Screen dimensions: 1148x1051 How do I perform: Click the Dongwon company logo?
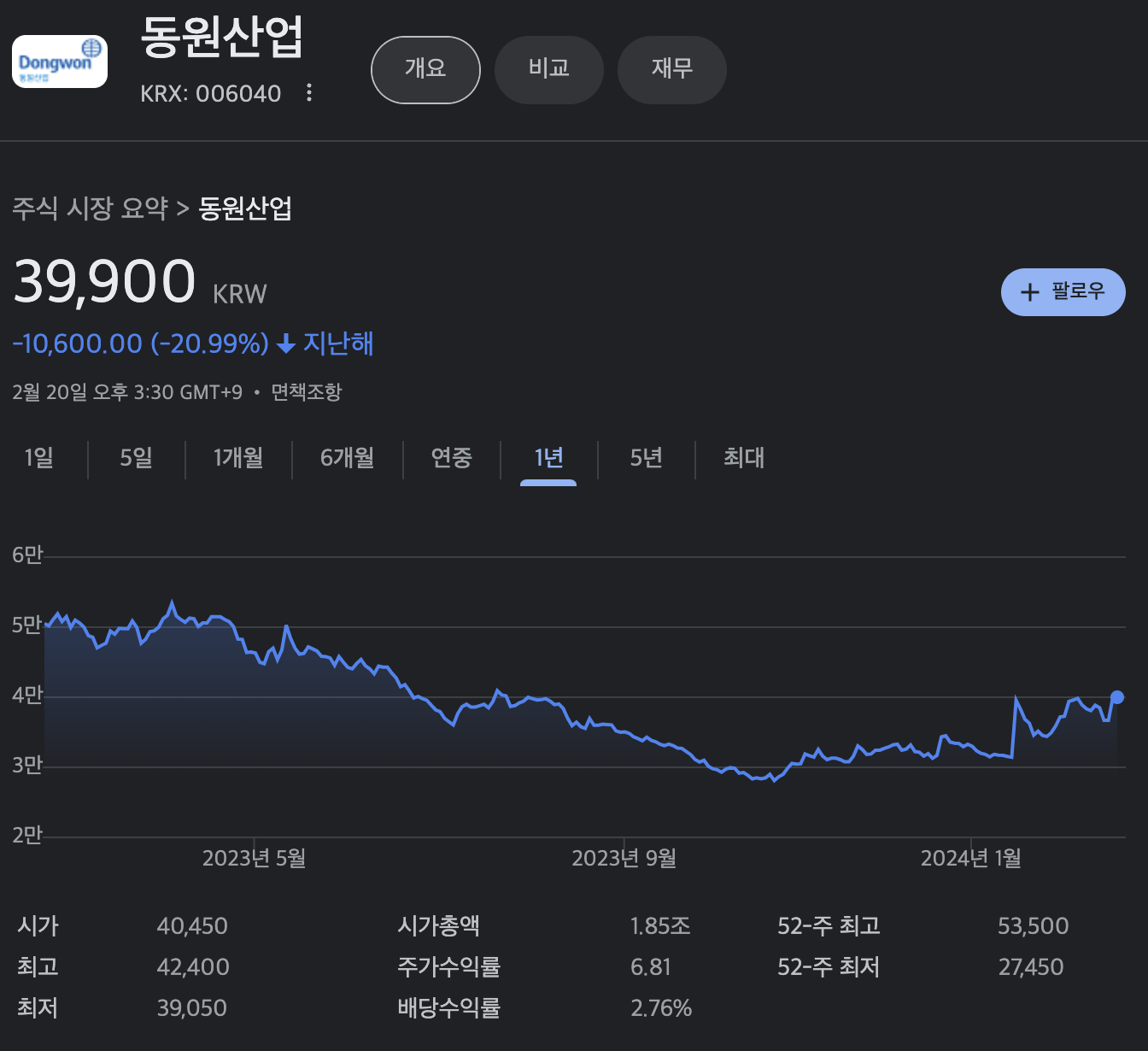coord(60,62)
